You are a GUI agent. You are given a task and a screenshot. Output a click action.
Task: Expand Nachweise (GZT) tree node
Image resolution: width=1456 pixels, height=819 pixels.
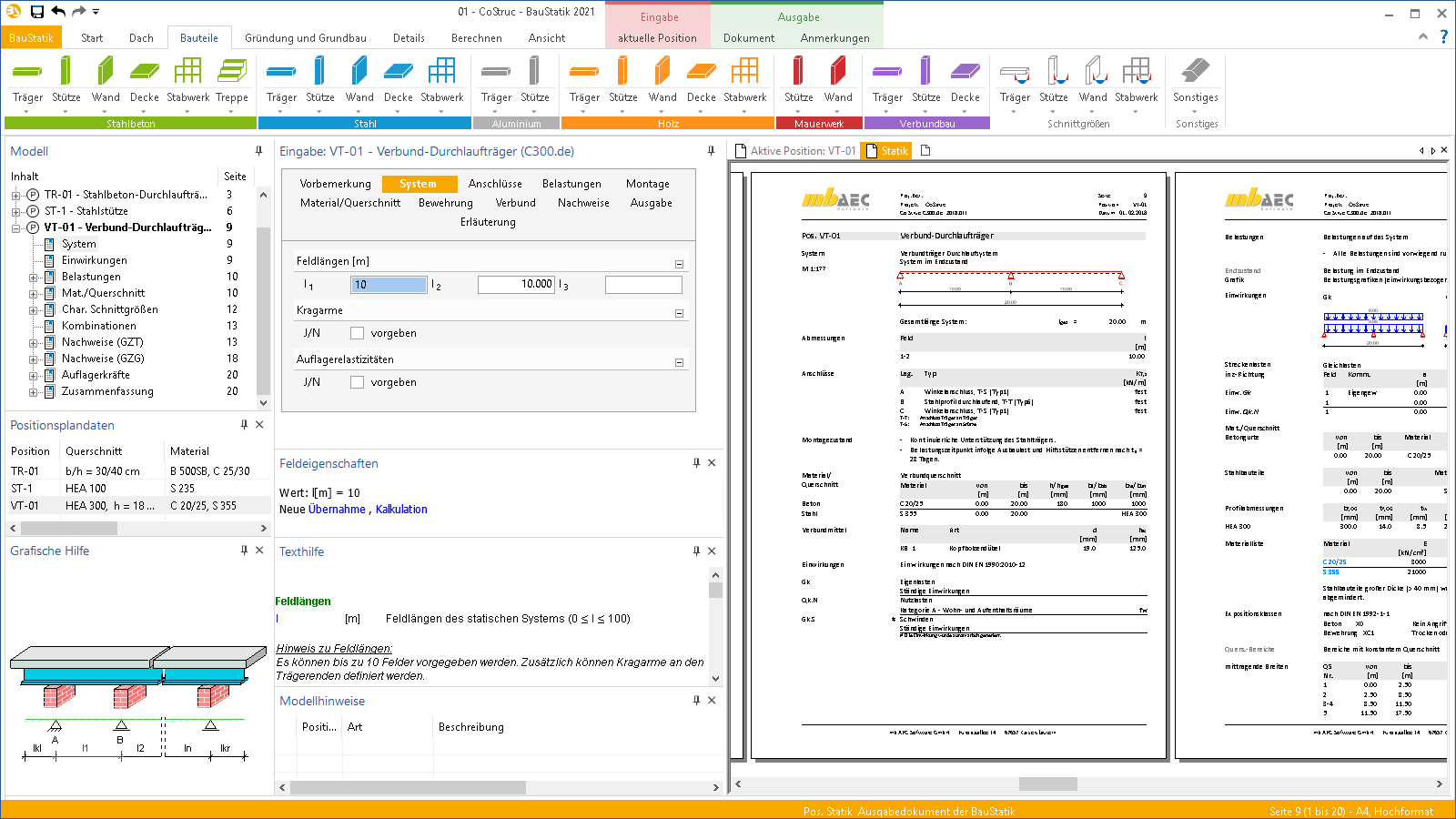(33, 342)
